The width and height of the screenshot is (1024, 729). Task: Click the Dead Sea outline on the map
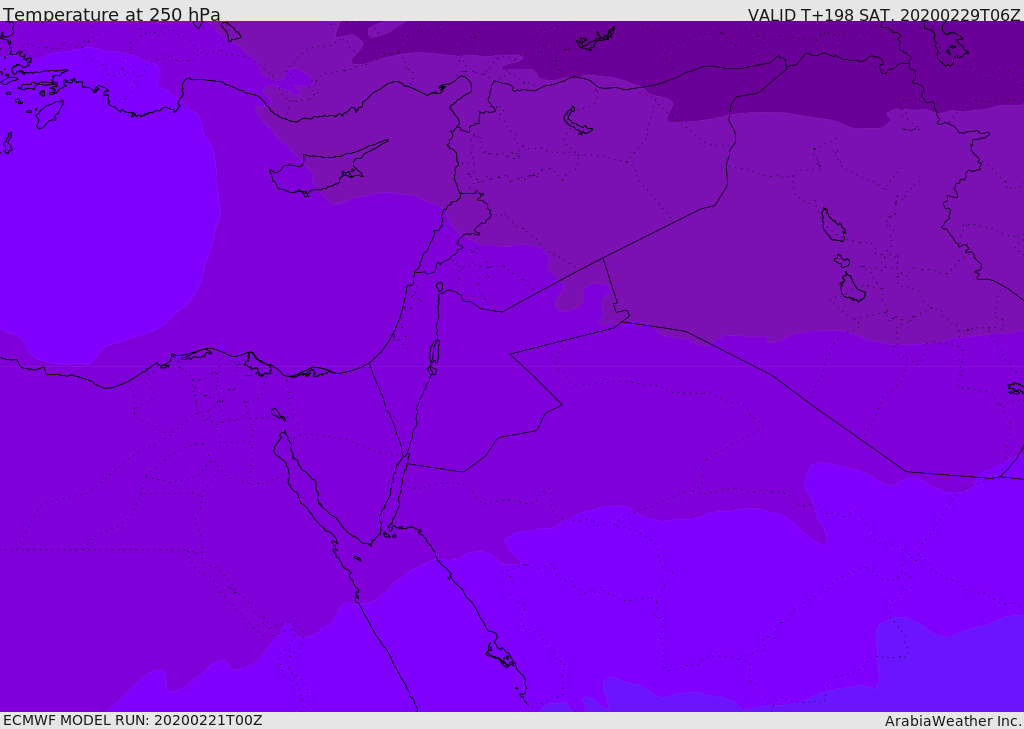(434, 353)
